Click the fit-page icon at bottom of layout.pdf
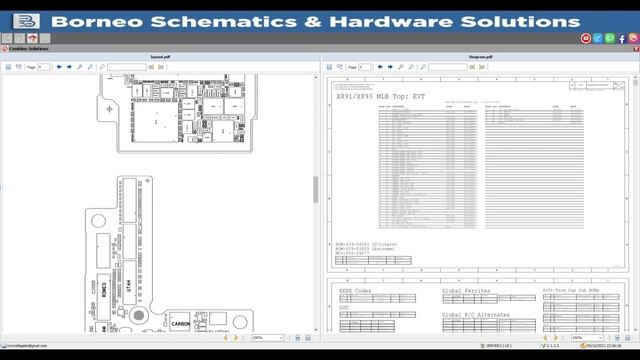 click(308, 338)
